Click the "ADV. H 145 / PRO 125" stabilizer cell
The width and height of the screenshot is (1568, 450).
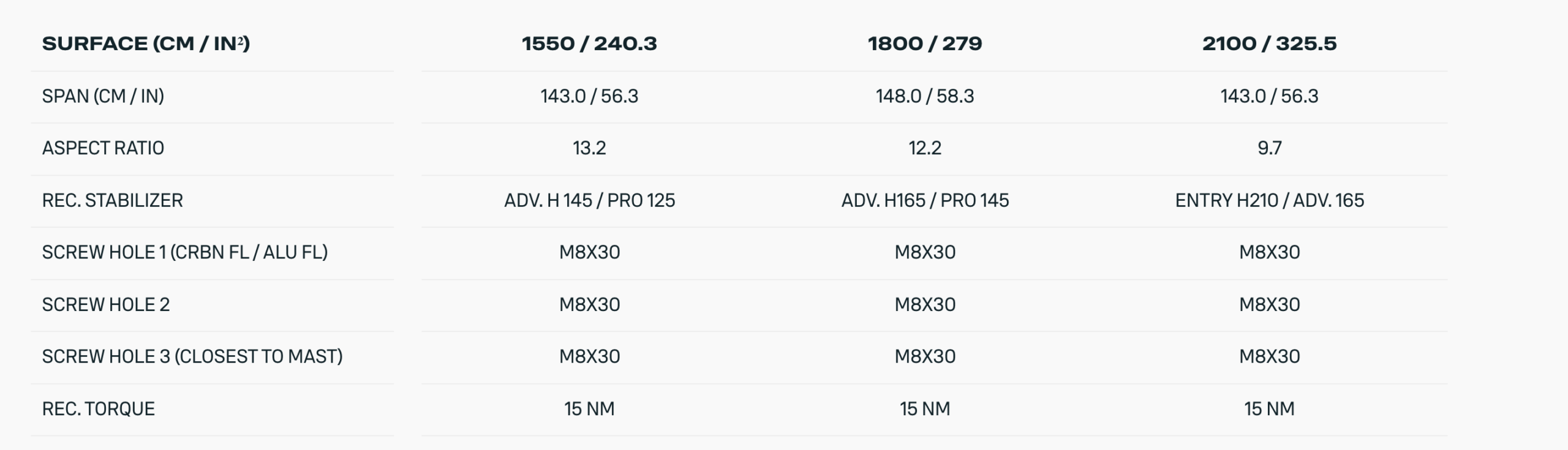tap(589, 200)
